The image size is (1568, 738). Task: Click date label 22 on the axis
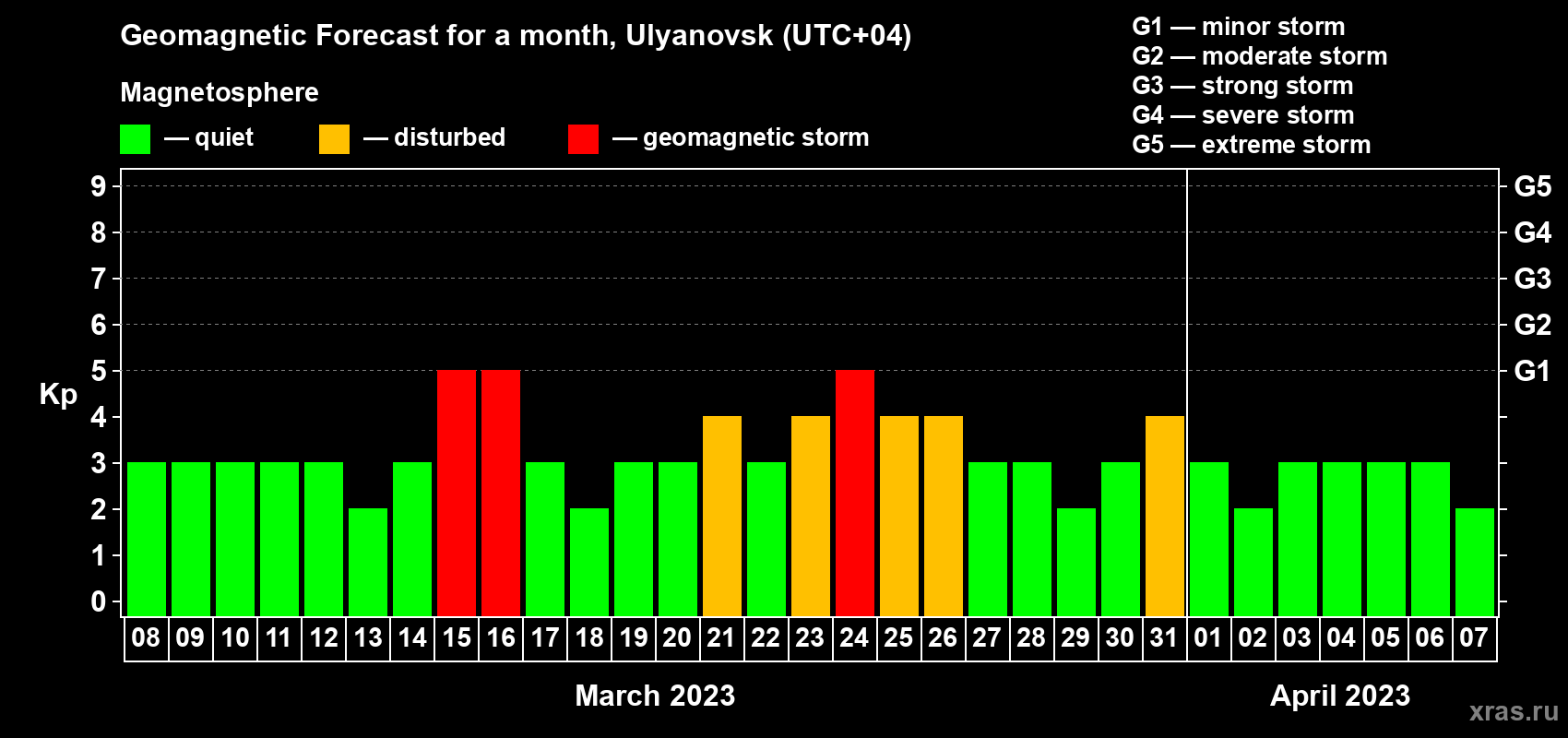tap(766, 638)
